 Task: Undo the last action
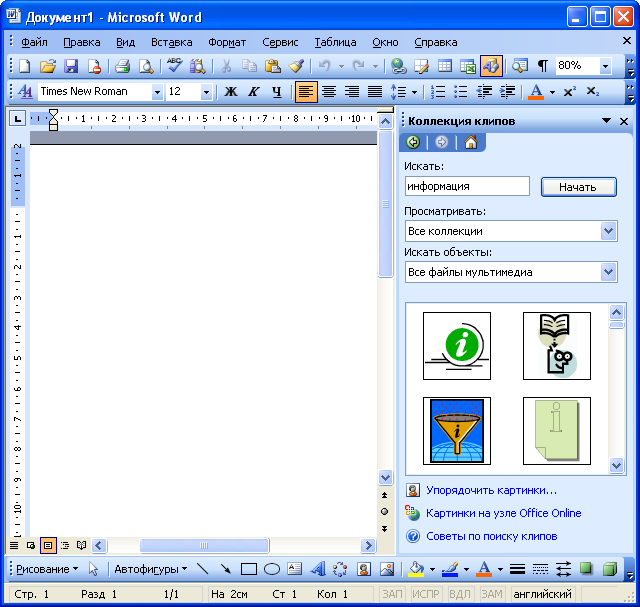[324, 66]
